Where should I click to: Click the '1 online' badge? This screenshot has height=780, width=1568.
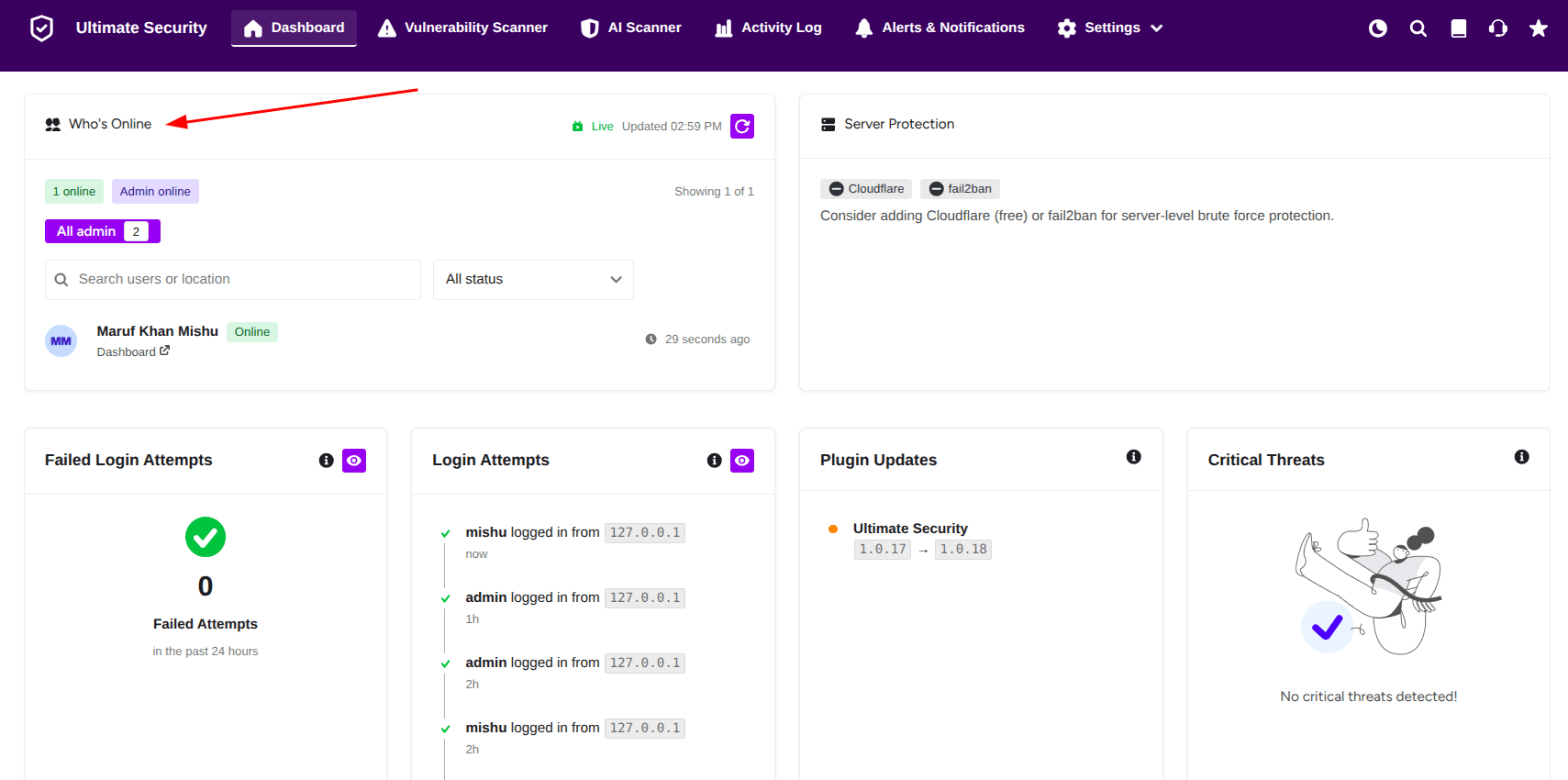[x=74, y=192]
